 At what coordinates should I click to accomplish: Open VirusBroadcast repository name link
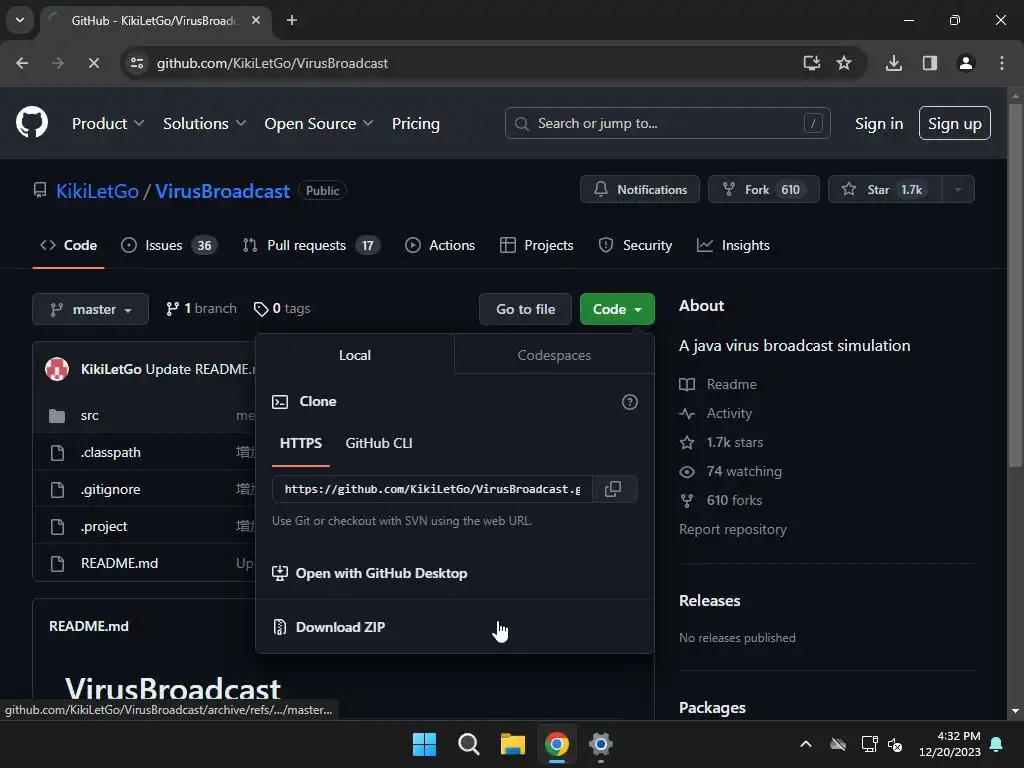tap(222, 191)
